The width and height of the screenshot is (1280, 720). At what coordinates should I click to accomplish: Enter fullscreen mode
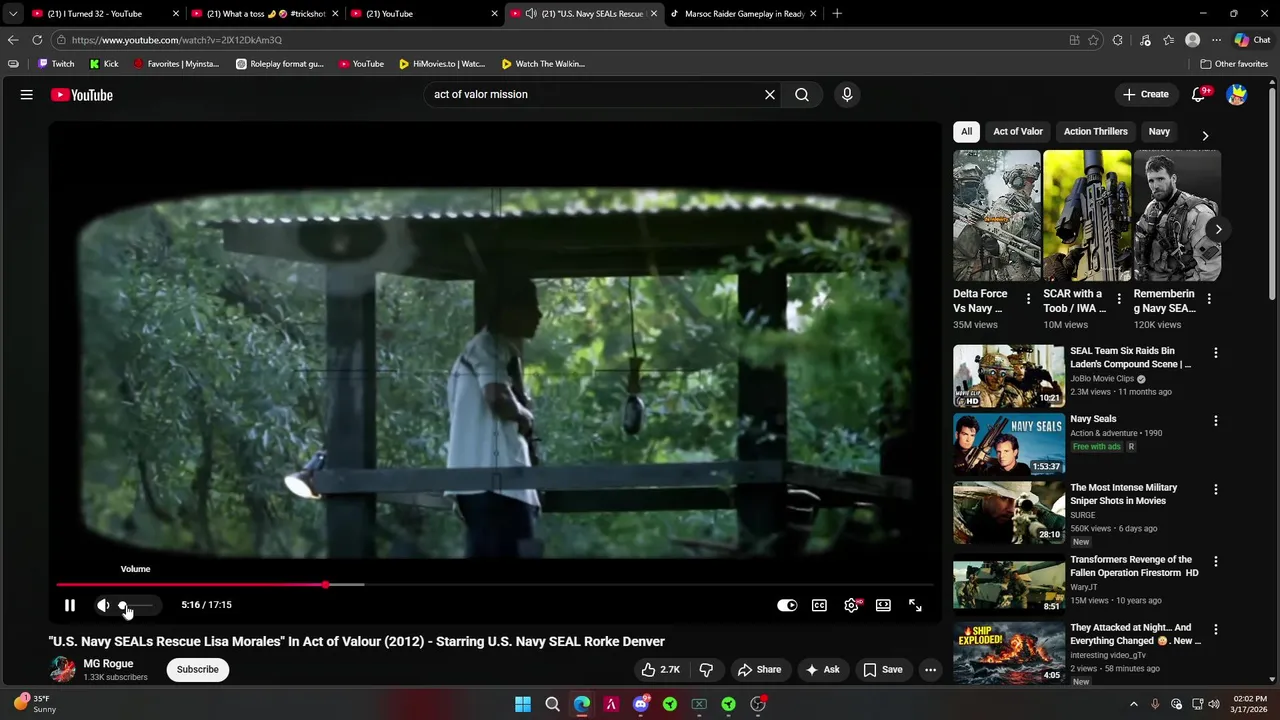[915, 605]
